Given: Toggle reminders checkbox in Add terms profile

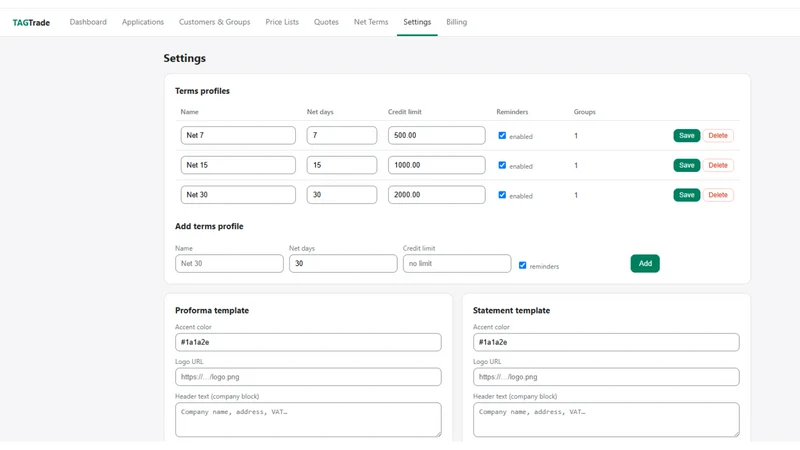Looking at the screenshot, I should (x=522, y=265).
